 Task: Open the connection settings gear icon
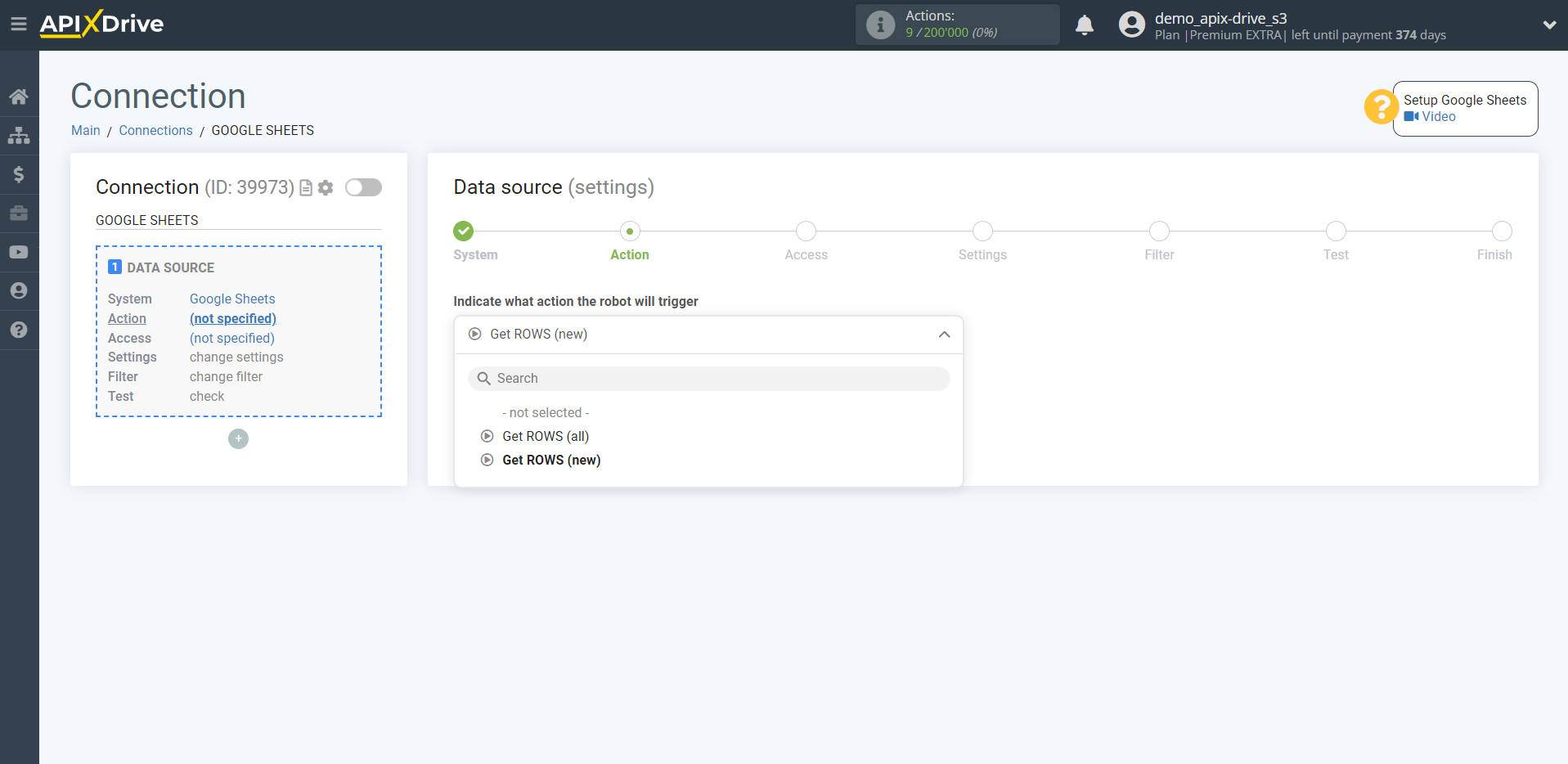[x=326, y=188]
